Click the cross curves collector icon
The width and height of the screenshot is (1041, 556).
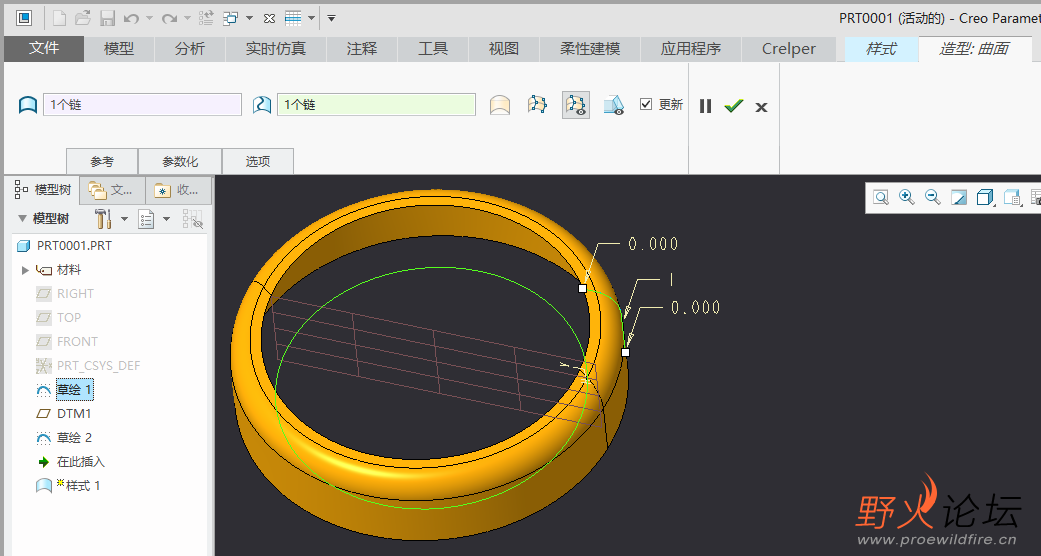coord(262,105)
